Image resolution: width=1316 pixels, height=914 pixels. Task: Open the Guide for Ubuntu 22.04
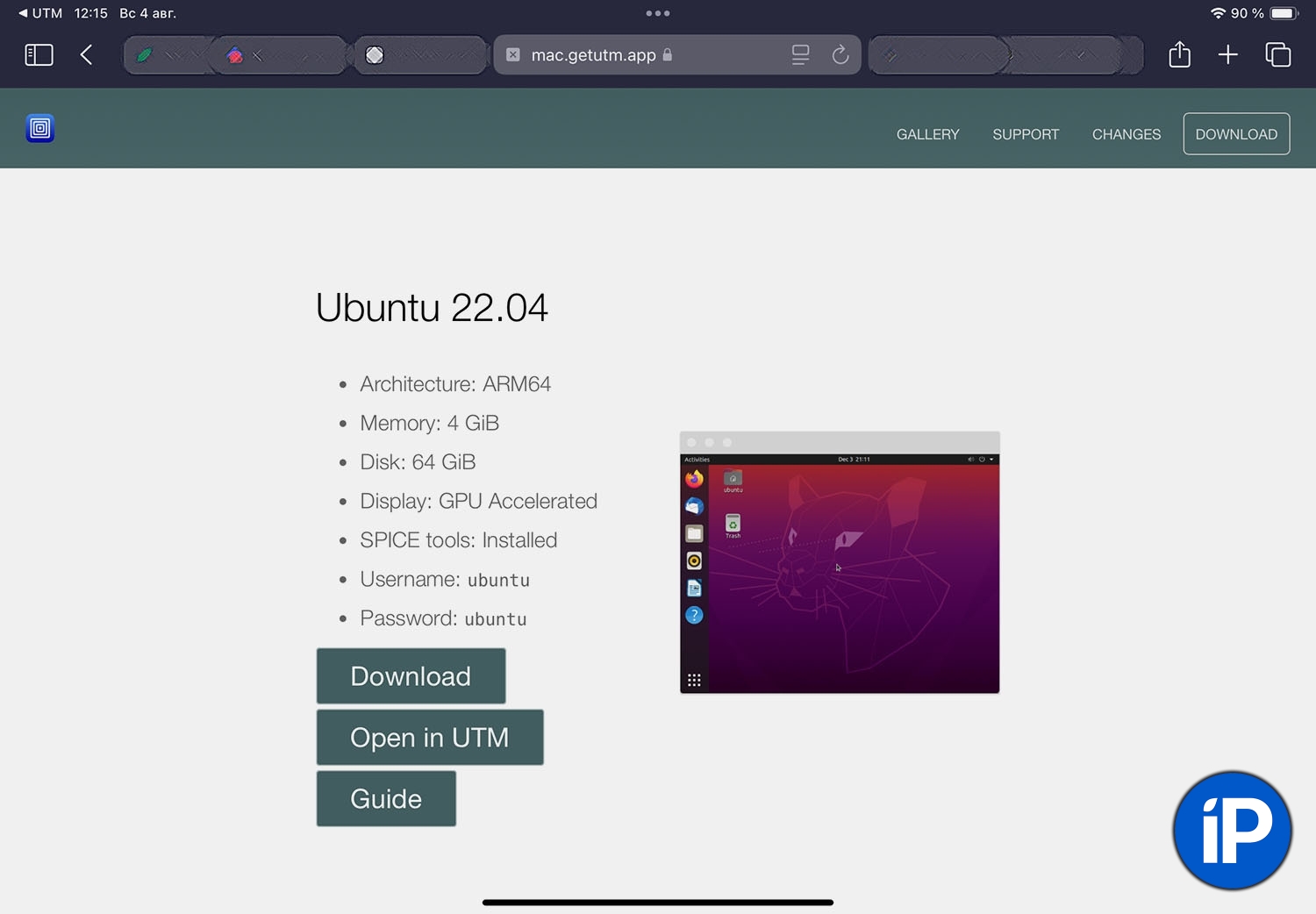[x=386, y=799]
